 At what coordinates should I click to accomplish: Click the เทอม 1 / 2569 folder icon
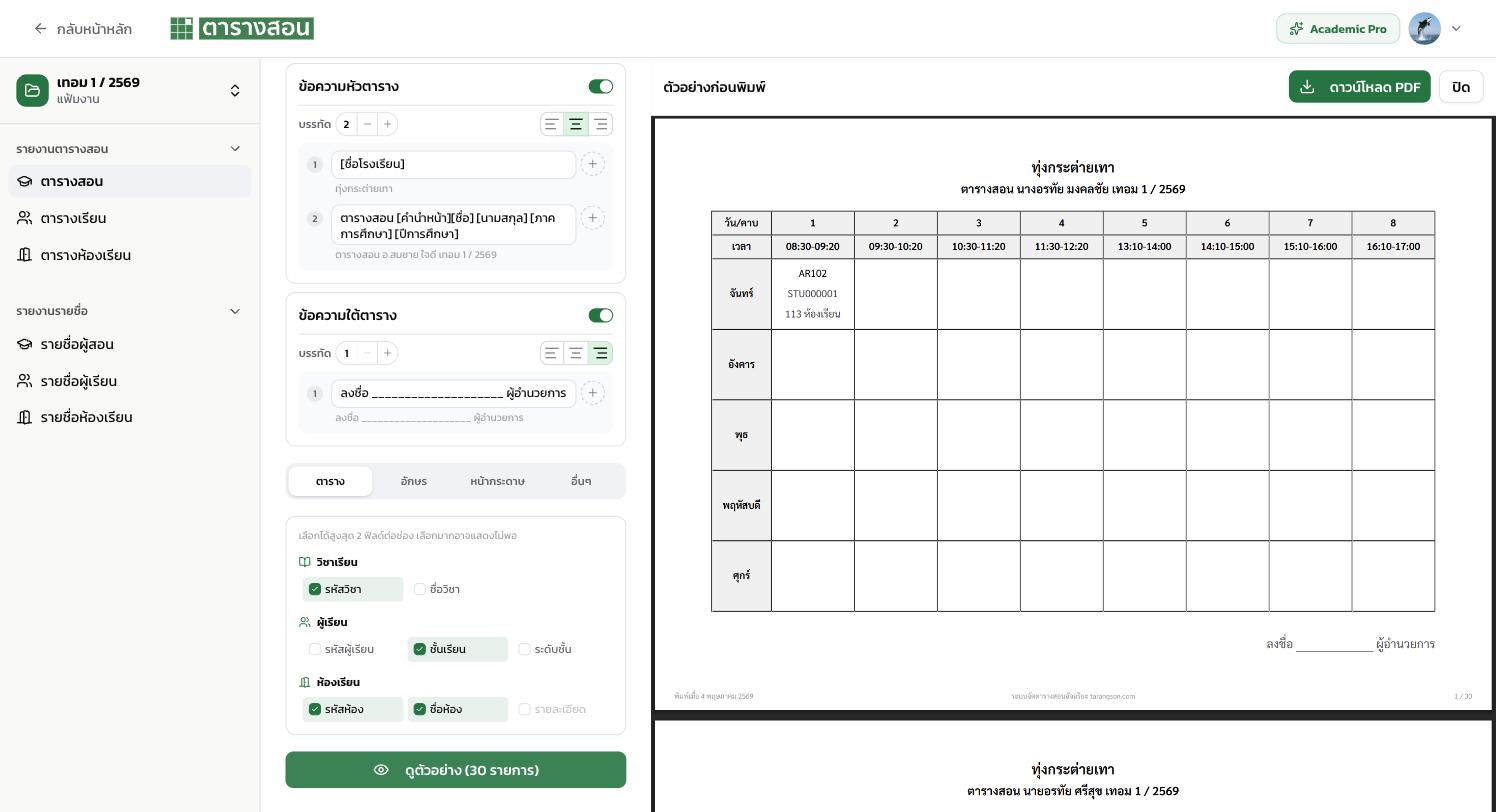click(32, 90)
